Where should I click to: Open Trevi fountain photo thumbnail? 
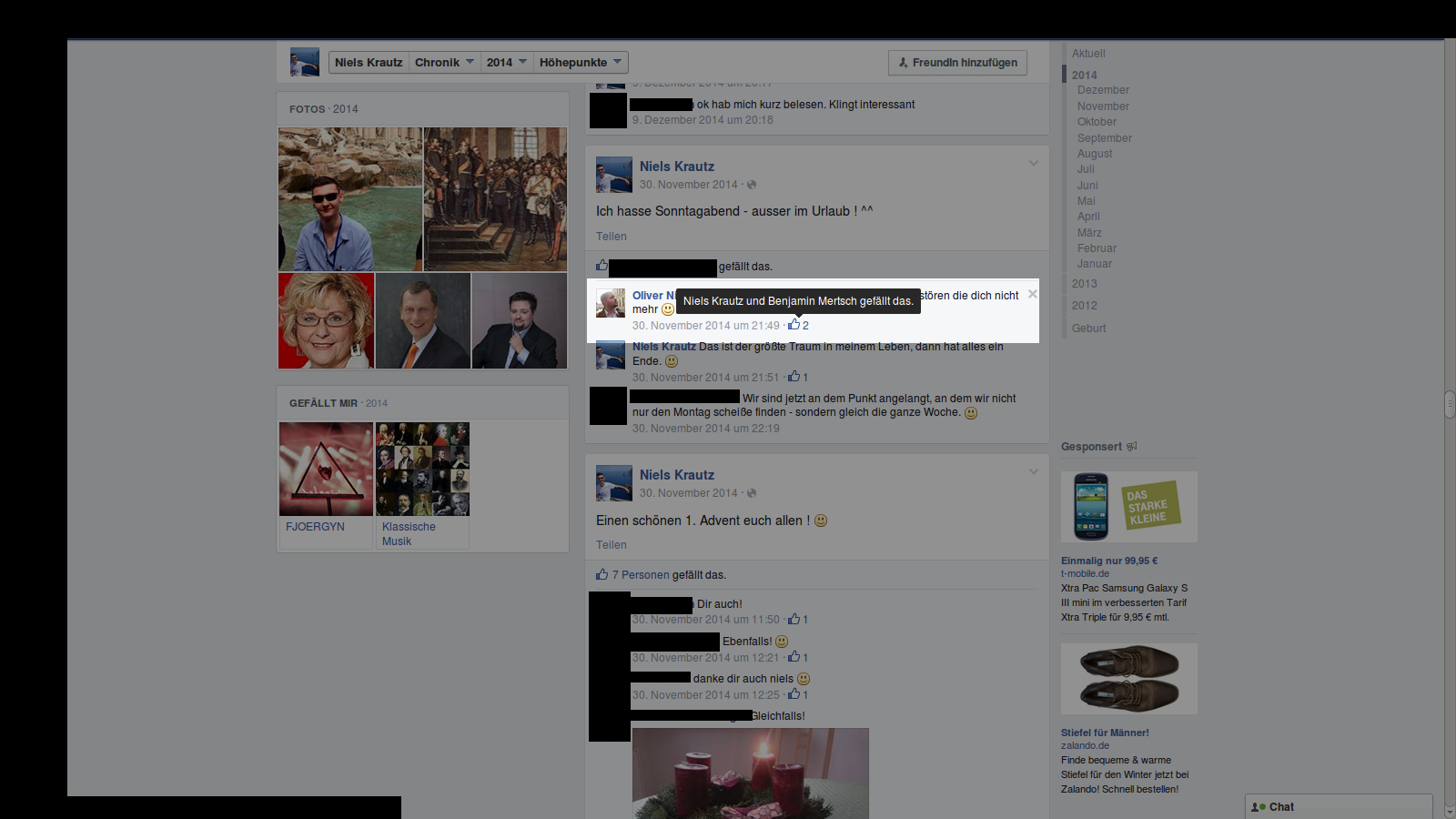click(350, 199)
